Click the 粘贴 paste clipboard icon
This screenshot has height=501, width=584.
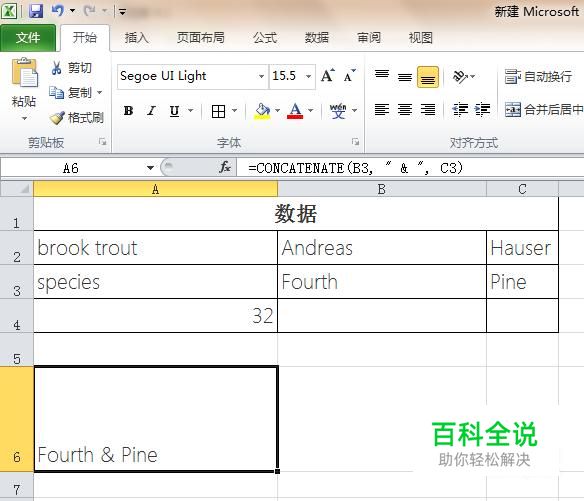(25, 73)
